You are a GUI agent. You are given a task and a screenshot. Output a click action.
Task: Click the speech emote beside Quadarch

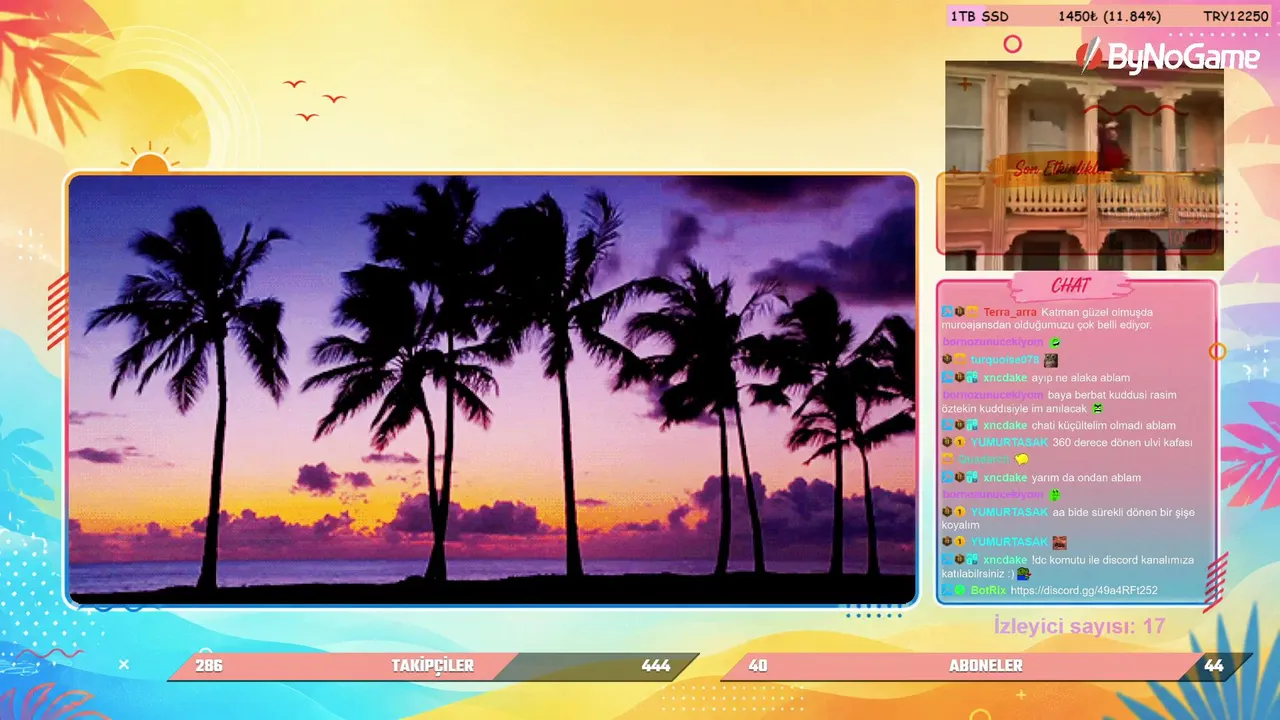tap(1021, 460)
